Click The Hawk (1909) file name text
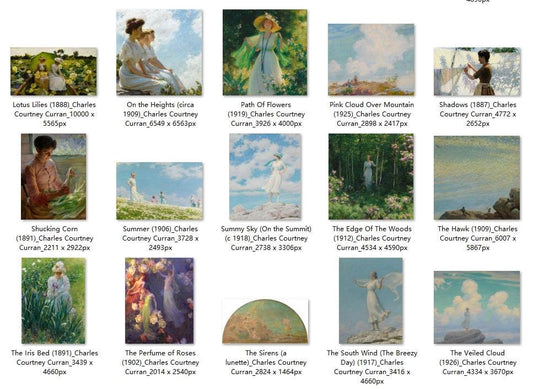 (478, 238)
